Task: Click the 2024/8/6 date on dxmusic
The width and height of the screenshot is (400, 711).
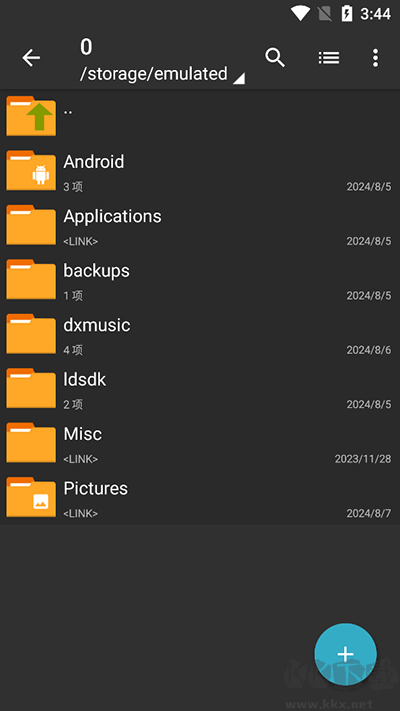Action: coord(369,350)
